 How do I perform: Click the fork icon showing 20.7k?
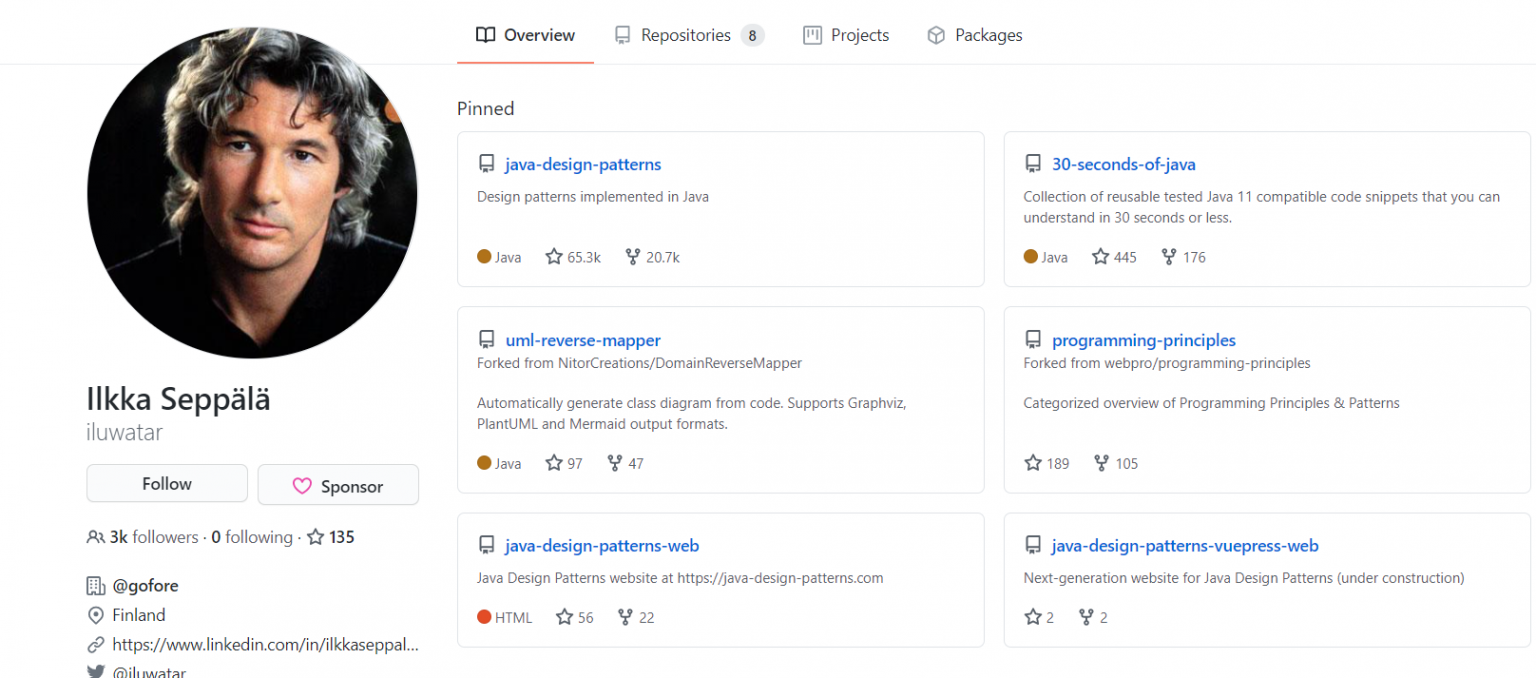632,257
